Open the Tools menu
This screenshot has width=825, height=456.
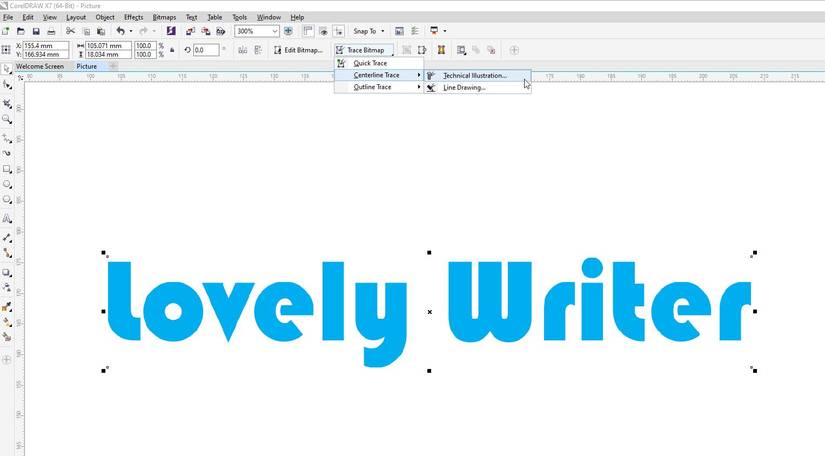(x=239, y=17)
